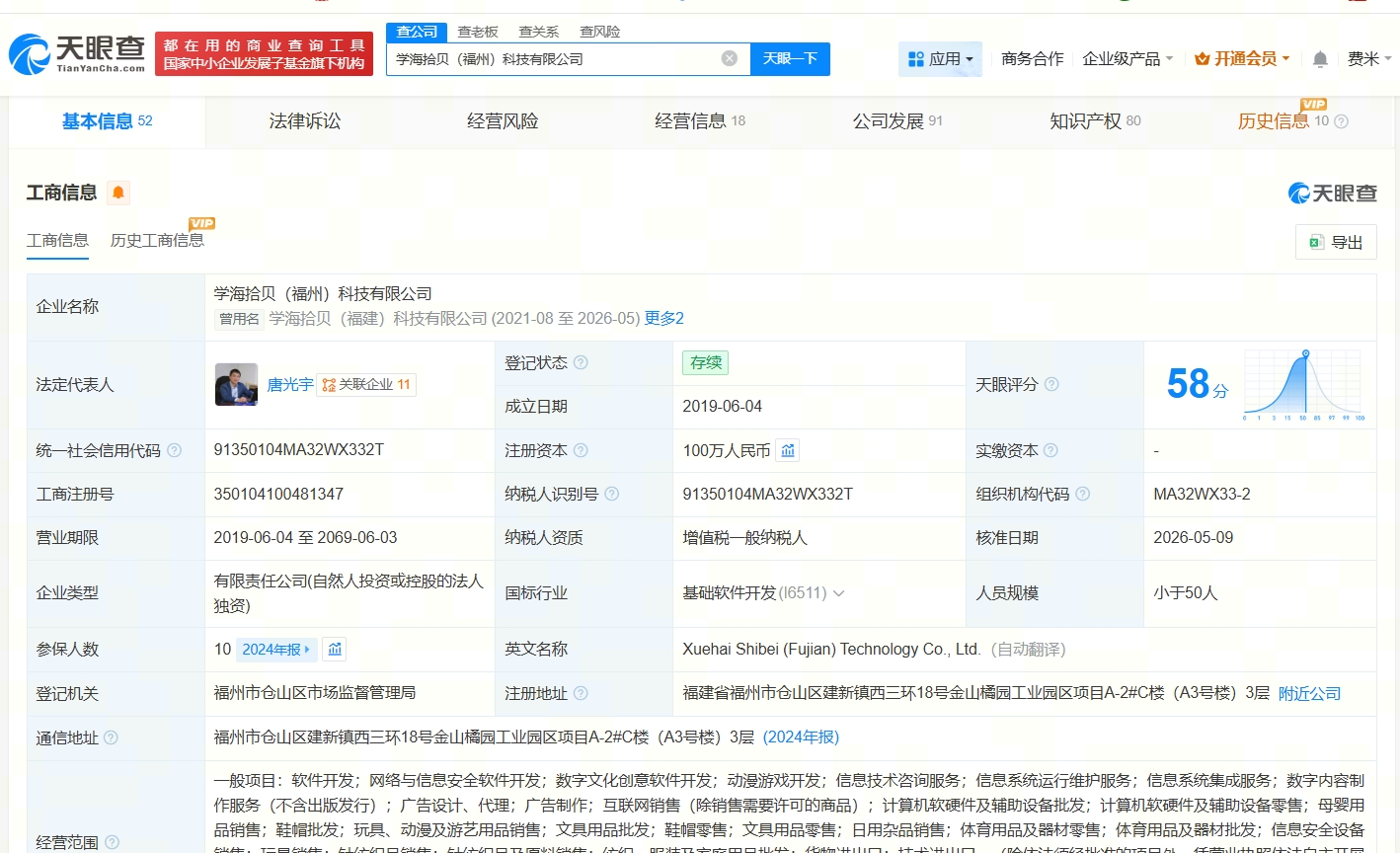Click registration number 350104100481347

[x=278, y=494]
